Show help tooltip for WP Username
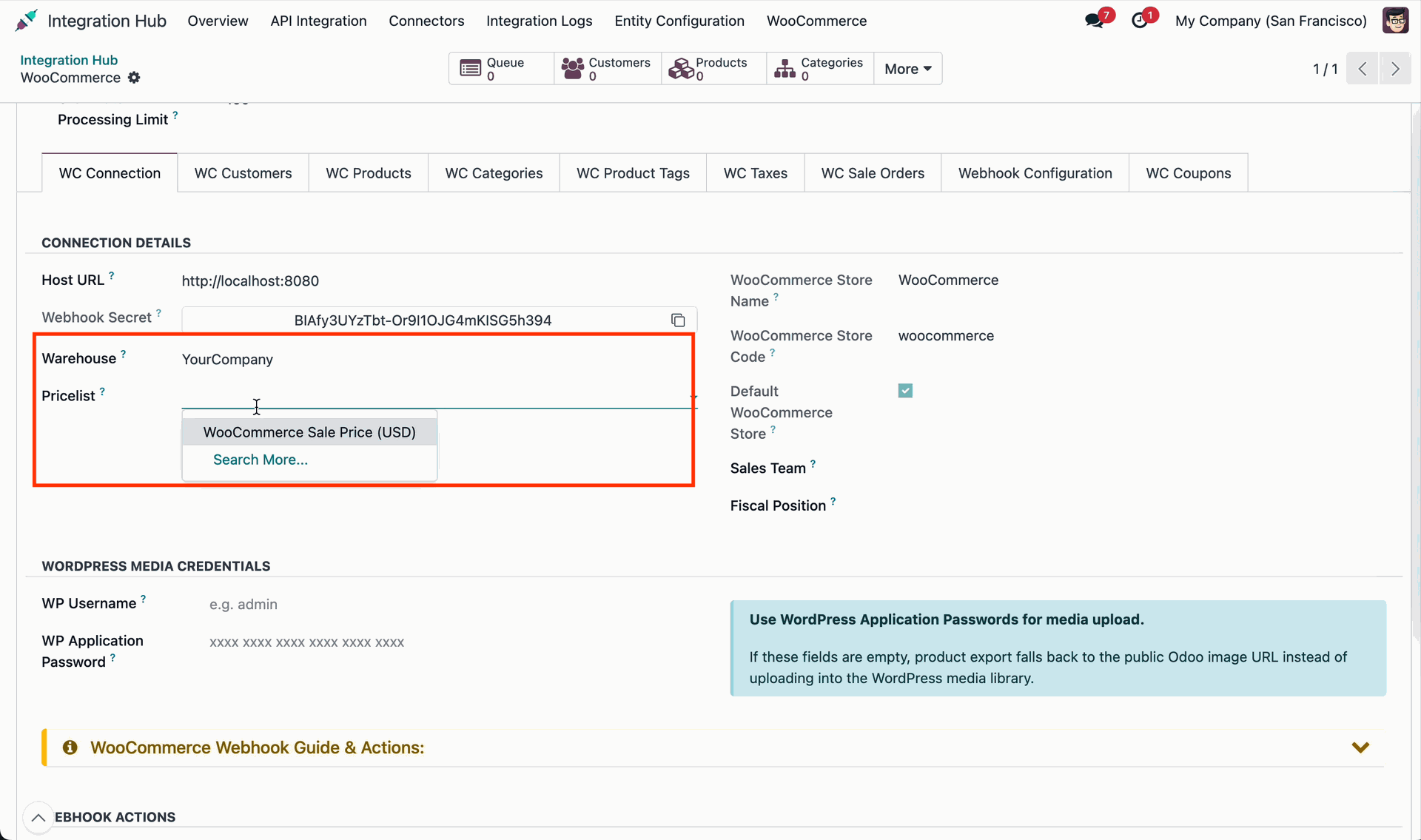Screen dimensions: 1421x840 point(144,599)
